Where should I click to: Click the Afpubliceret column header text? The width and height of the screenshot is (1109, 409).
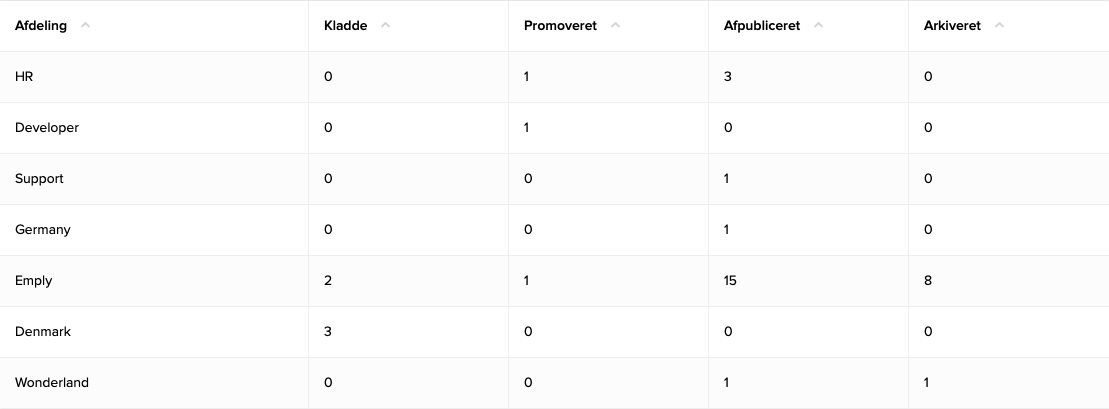point(762,26)
